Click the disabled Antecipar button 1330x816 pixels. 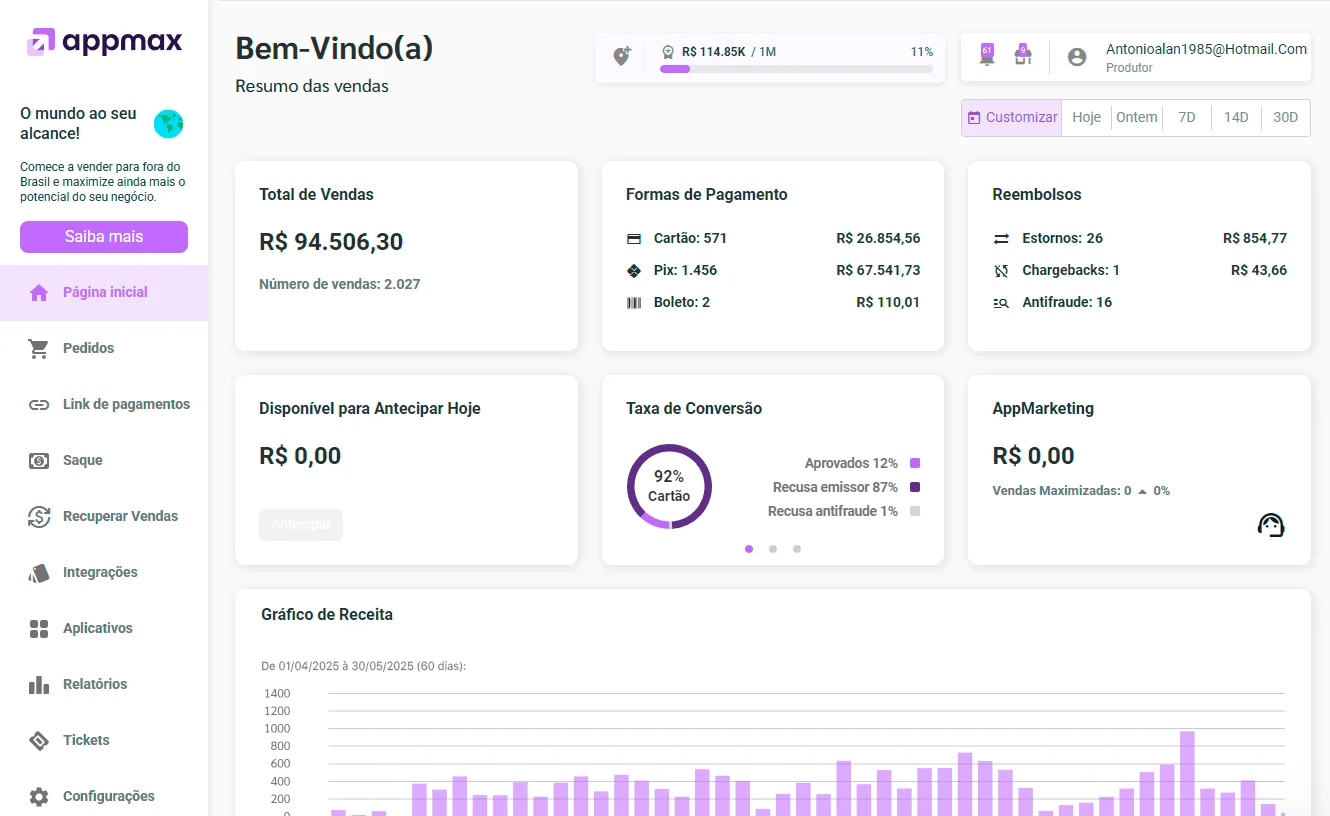click(x=301, y=525)
